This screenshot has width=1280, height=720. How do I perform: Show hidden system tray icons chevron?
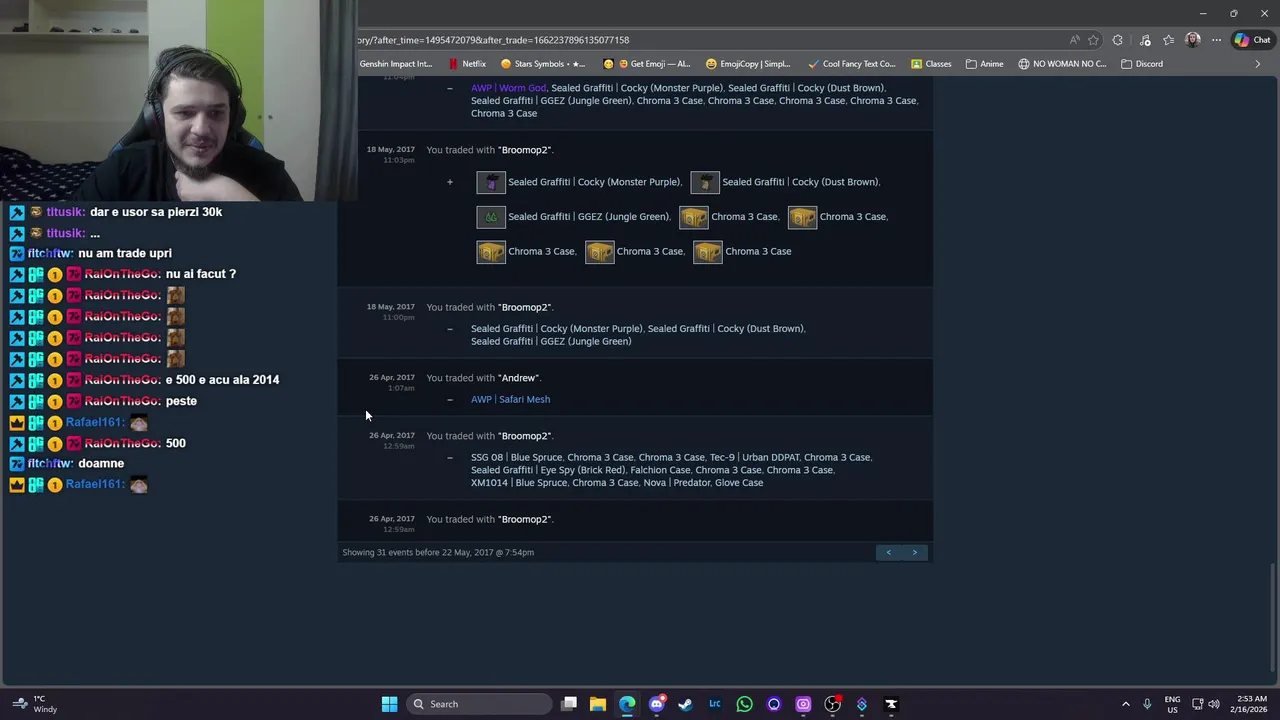1125,704
